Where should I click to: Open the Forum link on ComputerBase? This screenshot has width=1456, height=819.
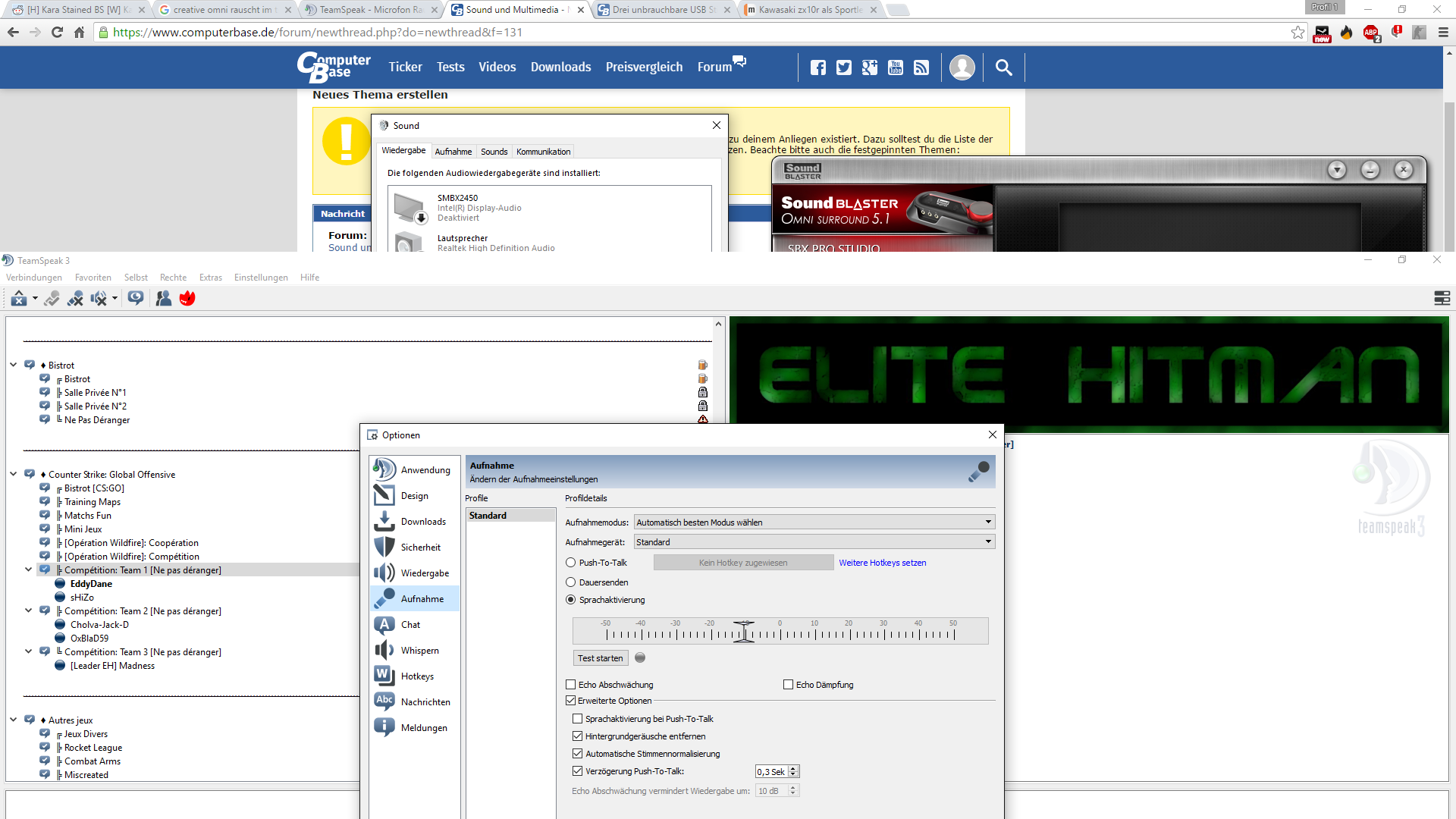[715, 67]
